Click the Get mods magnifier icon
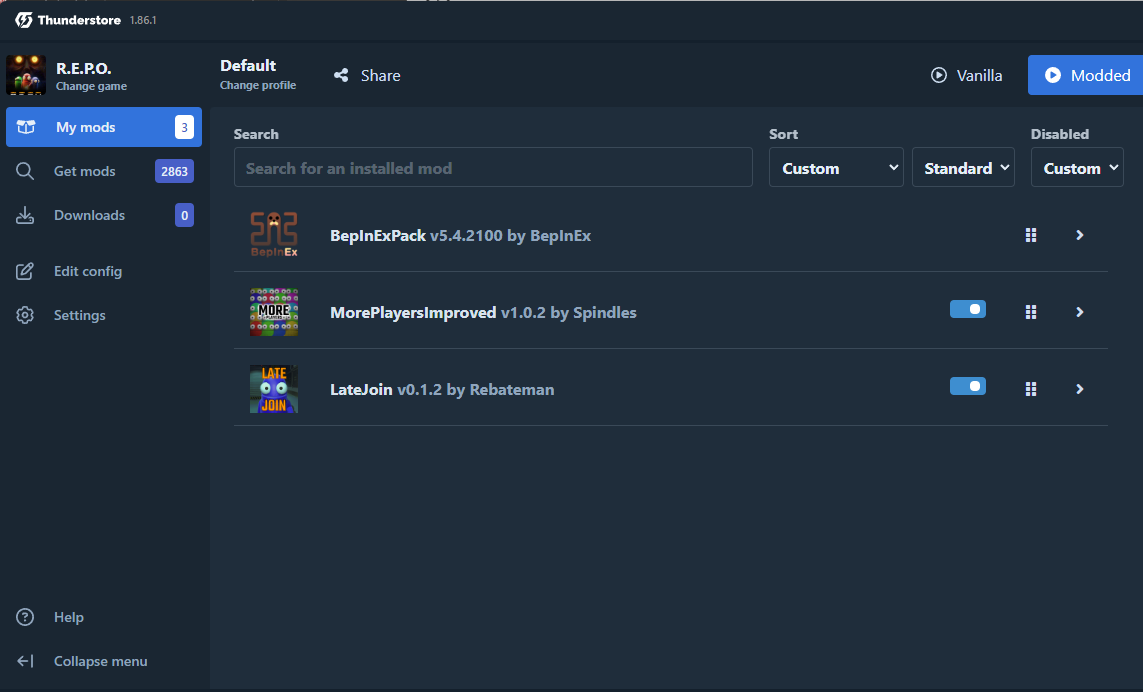The width and height of the screenshot is (1143, 692). pyautogui.click(x=25, y=171)
